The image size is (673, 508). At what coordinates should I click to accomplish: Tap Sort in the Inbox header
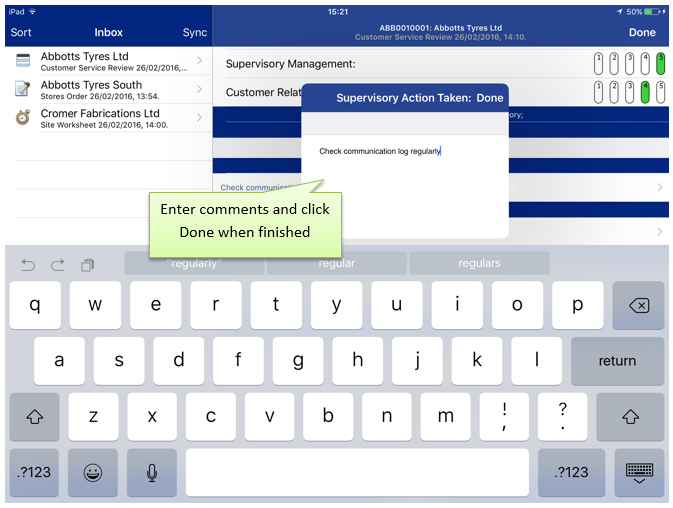click(x=21, y=33)
